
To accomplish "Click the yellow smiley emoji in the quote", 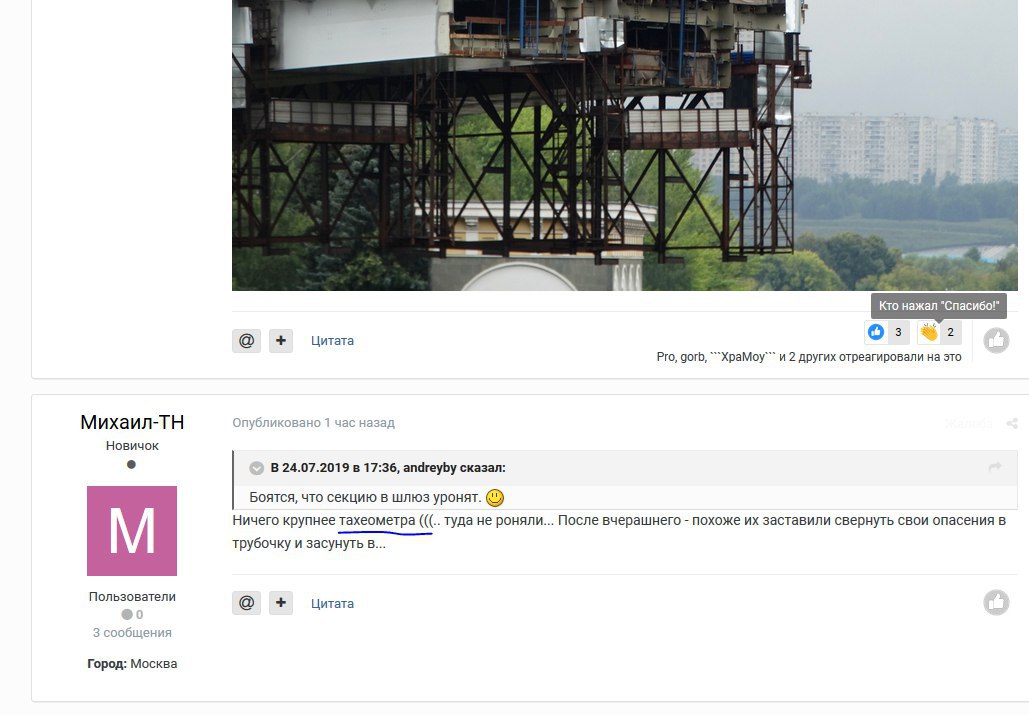I will [x=495, y=498].
